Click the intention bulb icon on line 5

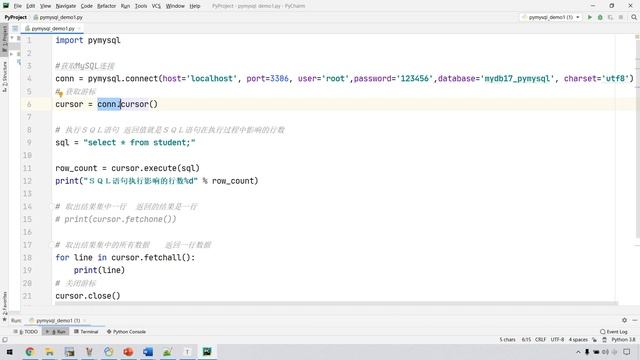point(60,93)
